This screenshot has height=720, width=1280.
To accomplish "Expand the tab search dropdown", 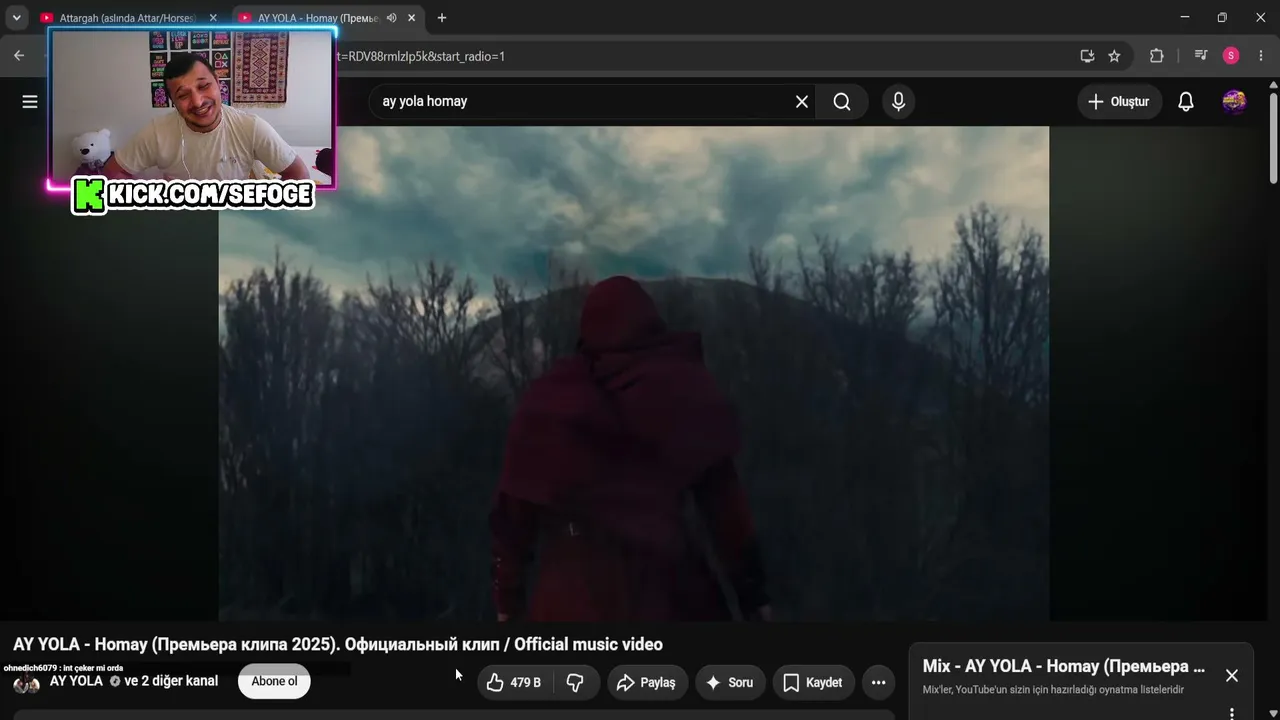I will (16, 18).
